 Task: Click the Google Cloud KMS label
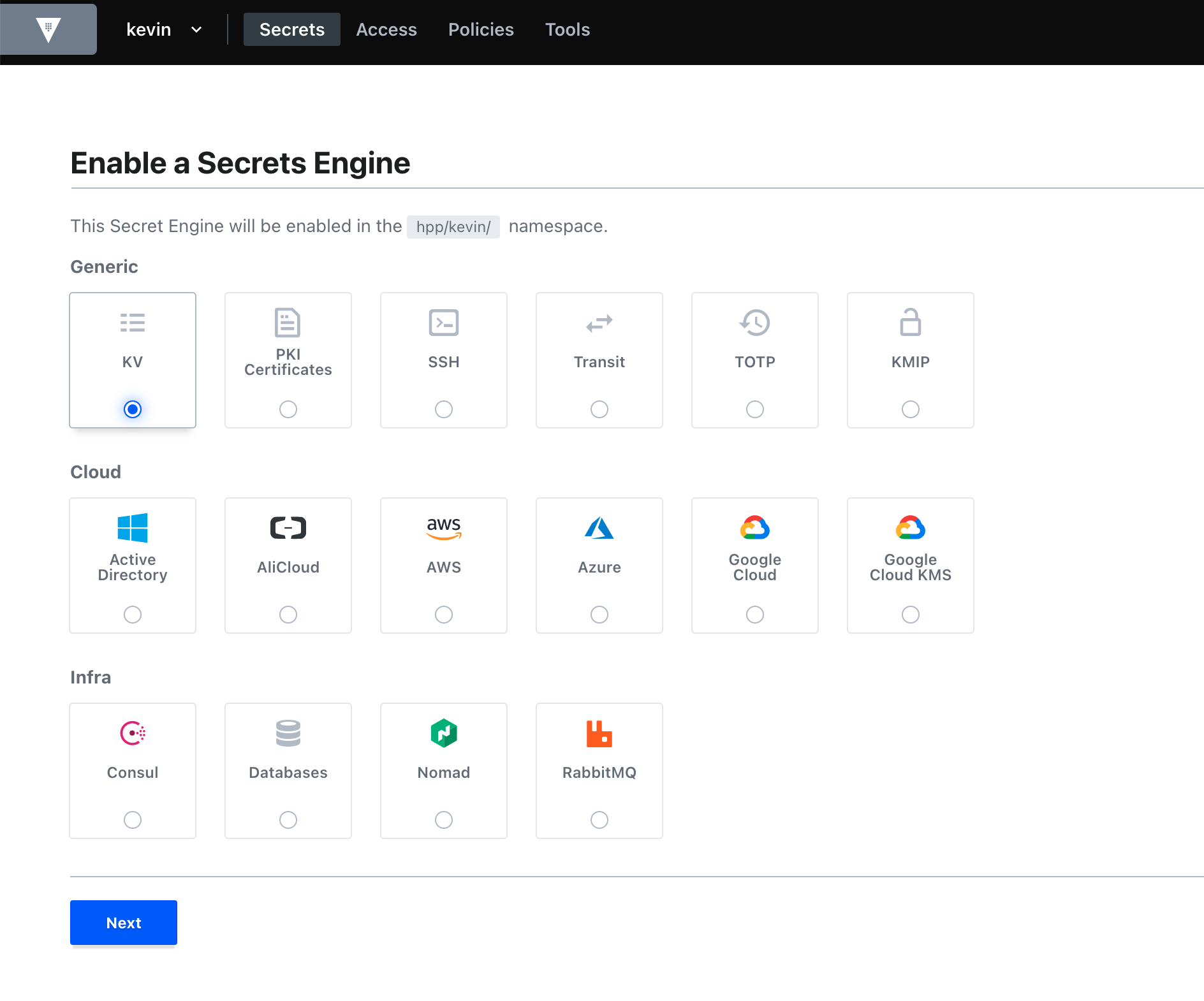[911, 567]
